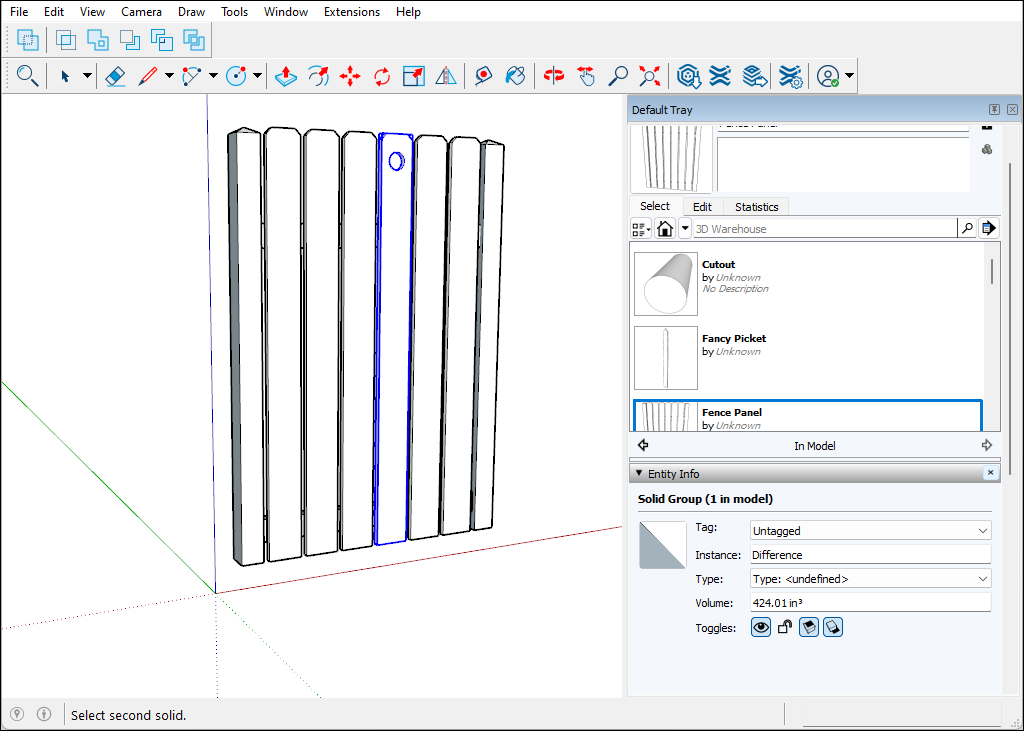Select the Move tool
The height and width of the screenshot is (731, 1024).
click(349, 75)
